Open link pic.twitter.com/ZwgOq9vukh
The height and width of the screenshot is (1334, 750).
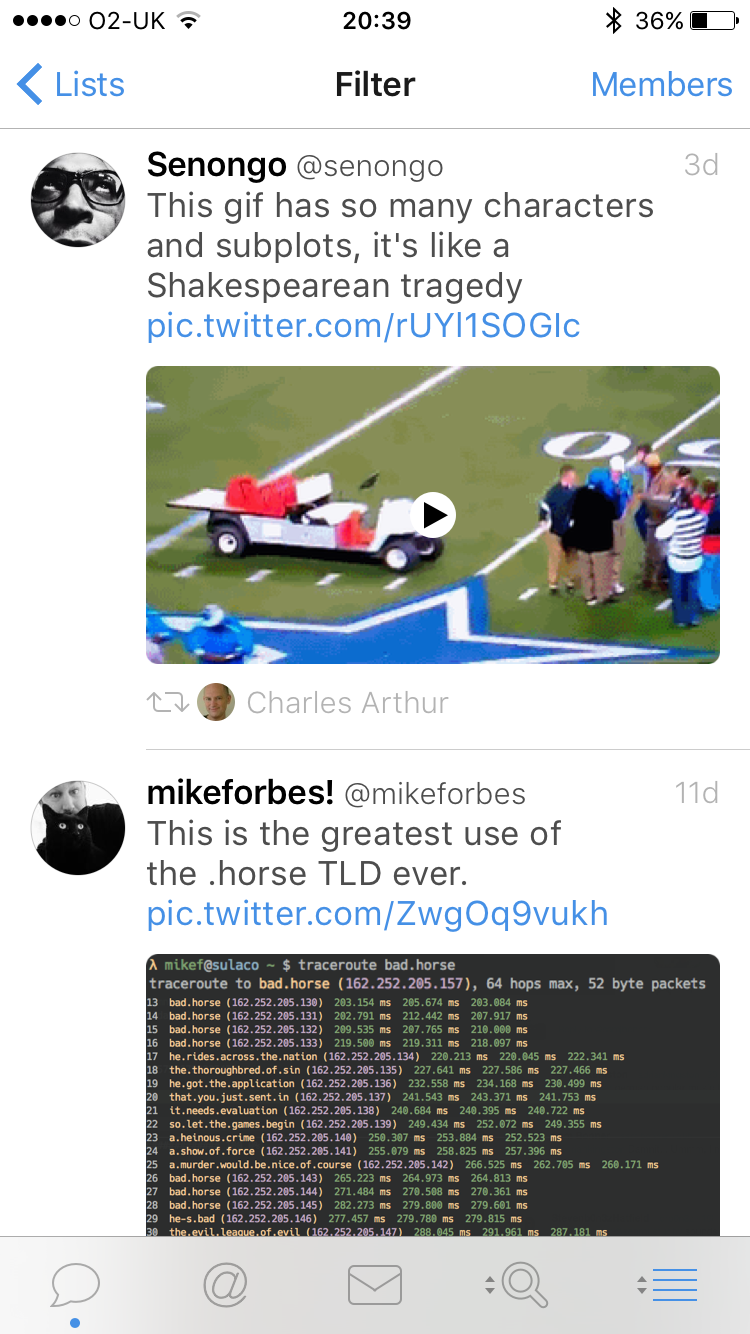click(x=378, y=914)
